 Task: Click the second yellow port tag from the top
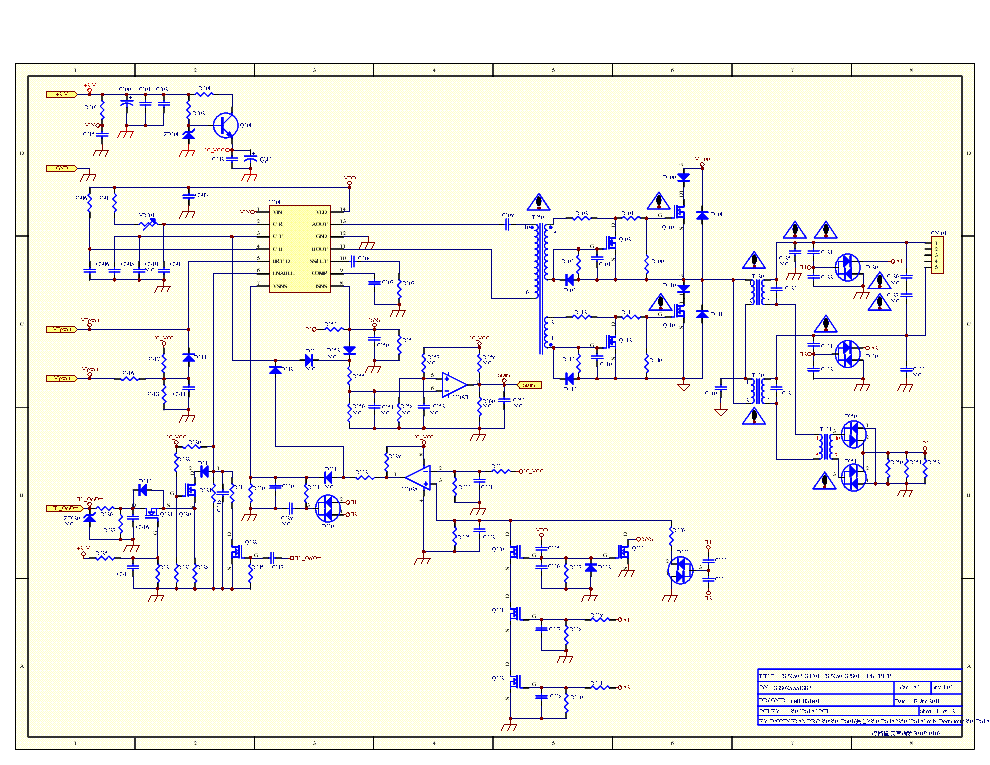(61, 168)
